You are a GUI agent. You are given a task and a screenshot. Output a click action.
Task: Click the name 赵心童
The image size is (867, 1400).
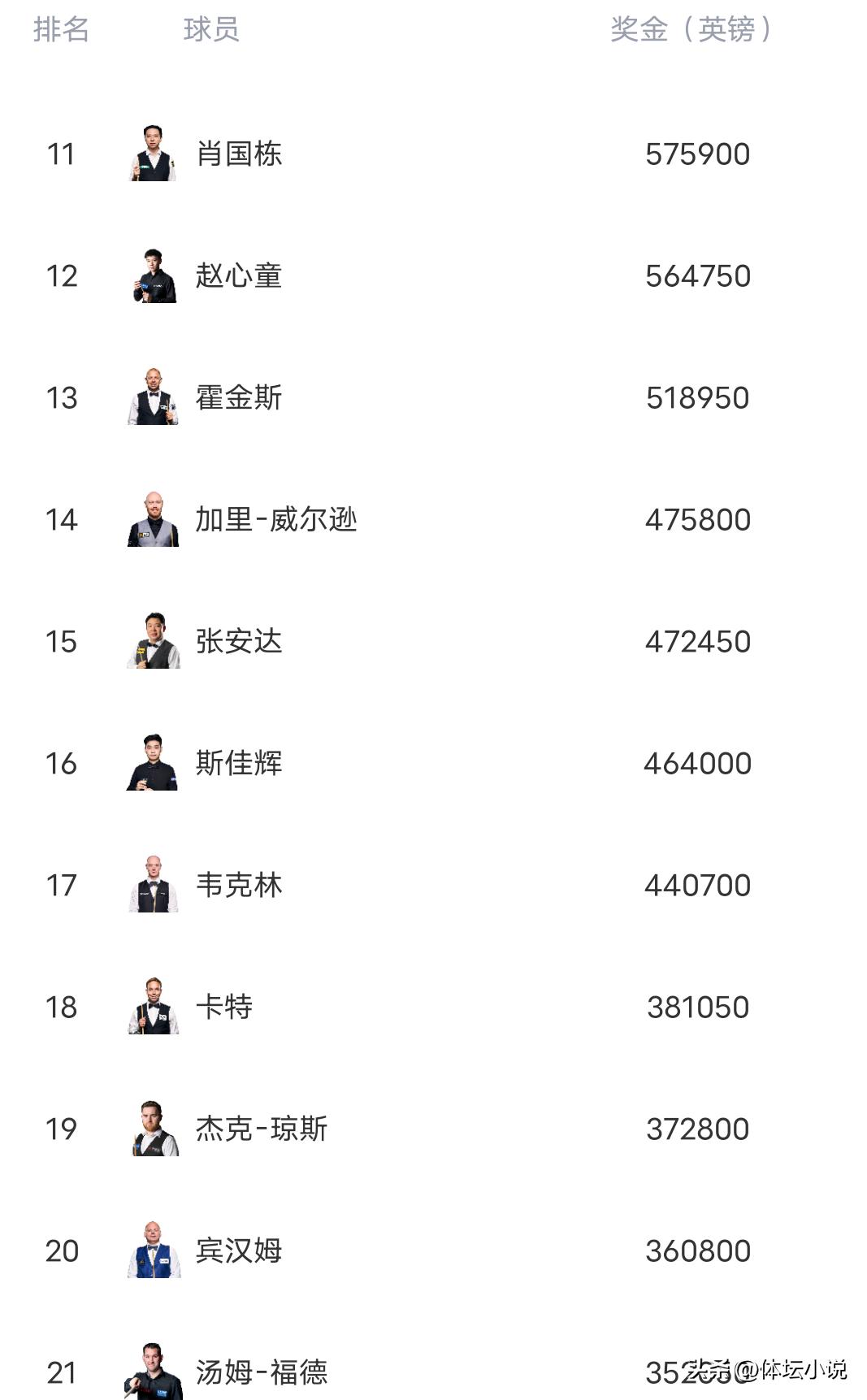point(239,276)
